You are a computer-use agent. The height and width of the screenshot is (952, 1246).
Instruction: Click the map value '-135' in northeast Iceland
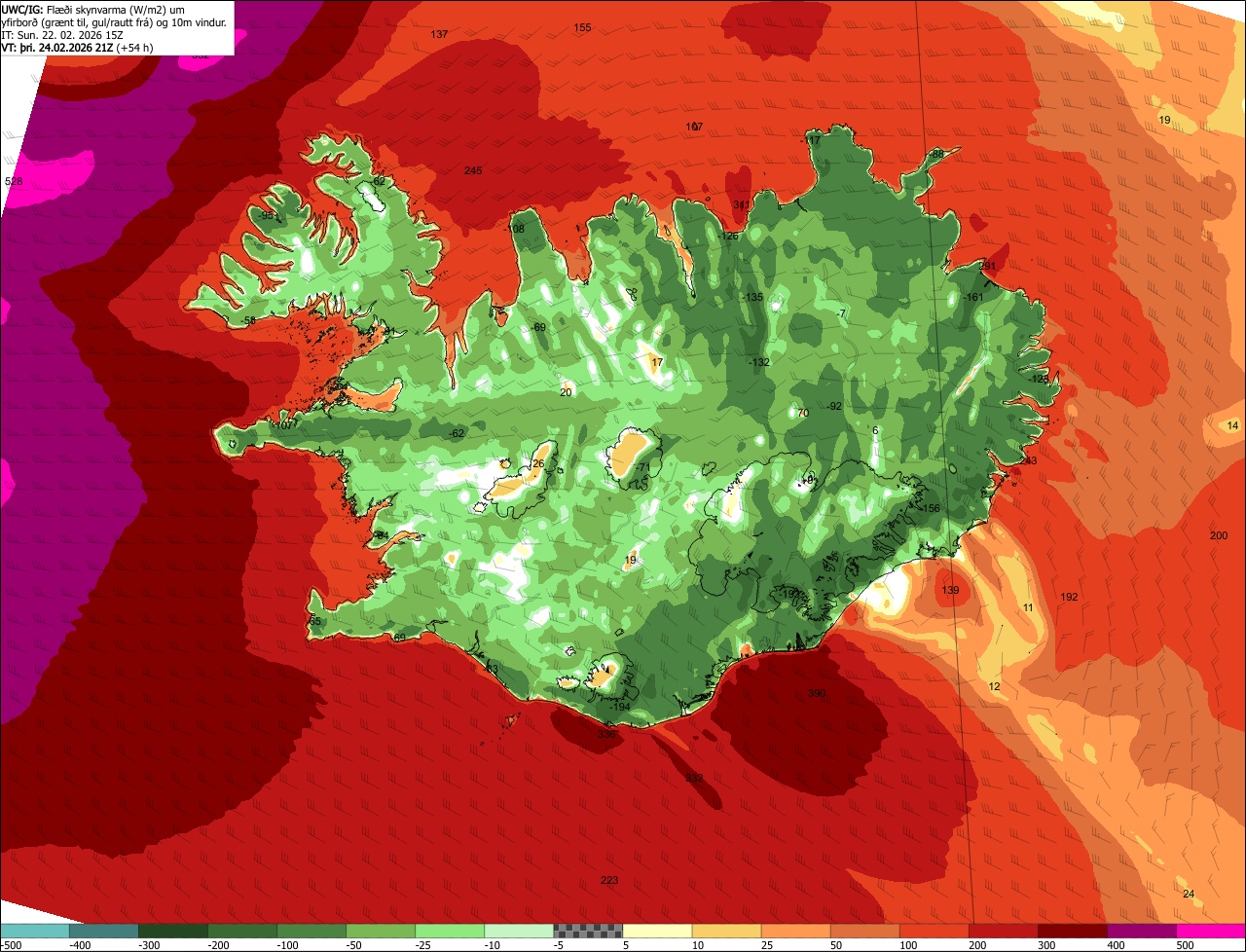(x=751, y=297)
